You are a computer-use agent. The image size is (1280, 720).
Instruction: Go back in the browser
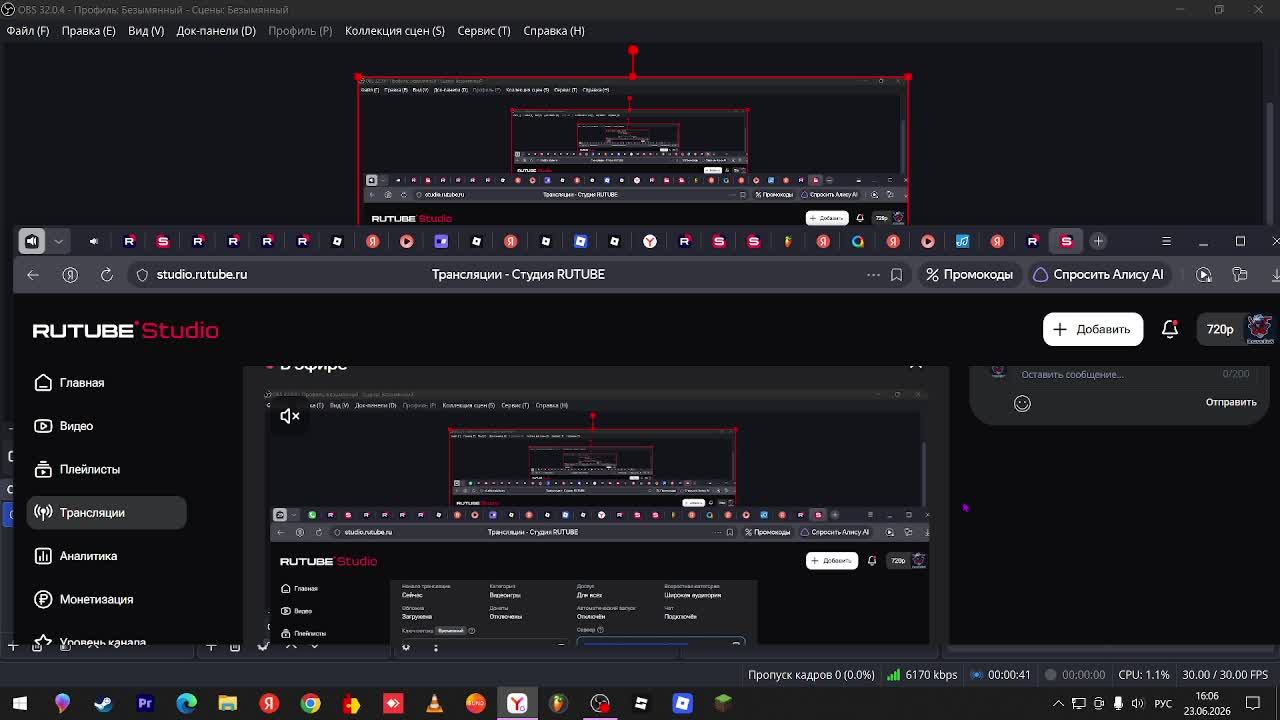[x=33, y=274]
